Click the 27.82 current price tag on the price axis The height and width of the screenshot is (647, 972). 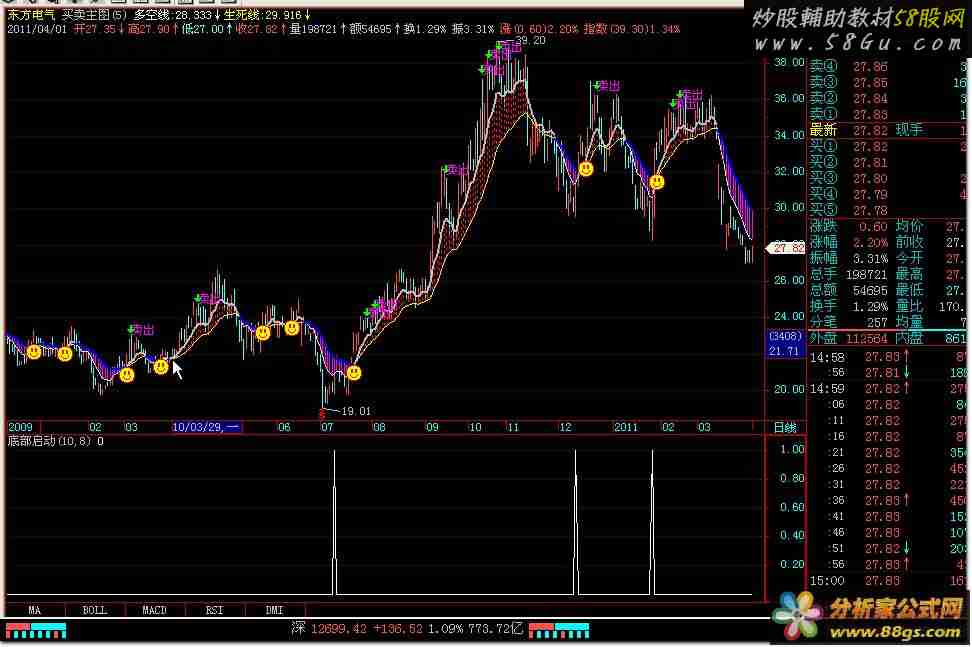click(786, 248)
